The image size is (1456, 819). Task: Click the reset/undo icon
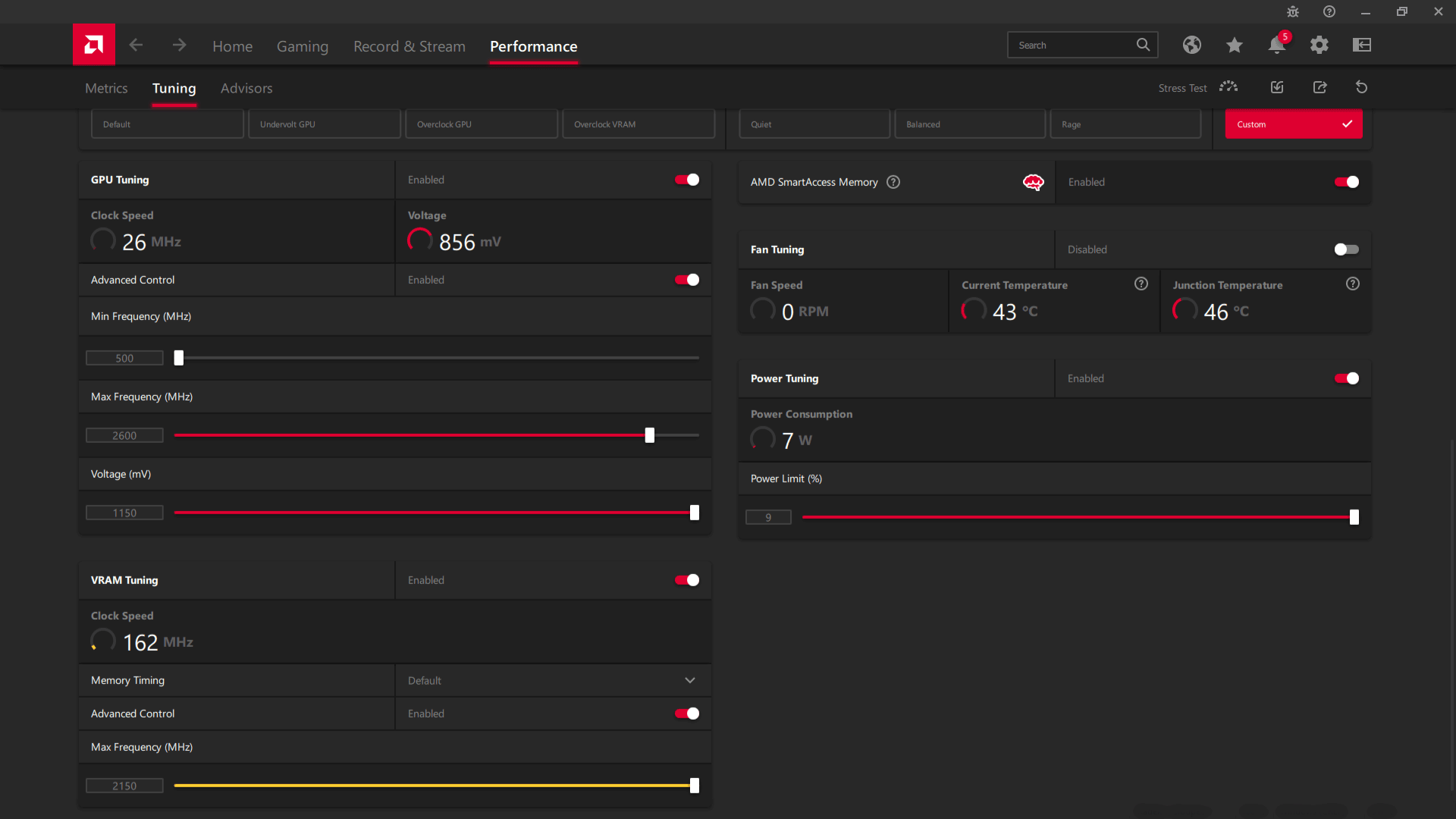tap(1362, 87)
